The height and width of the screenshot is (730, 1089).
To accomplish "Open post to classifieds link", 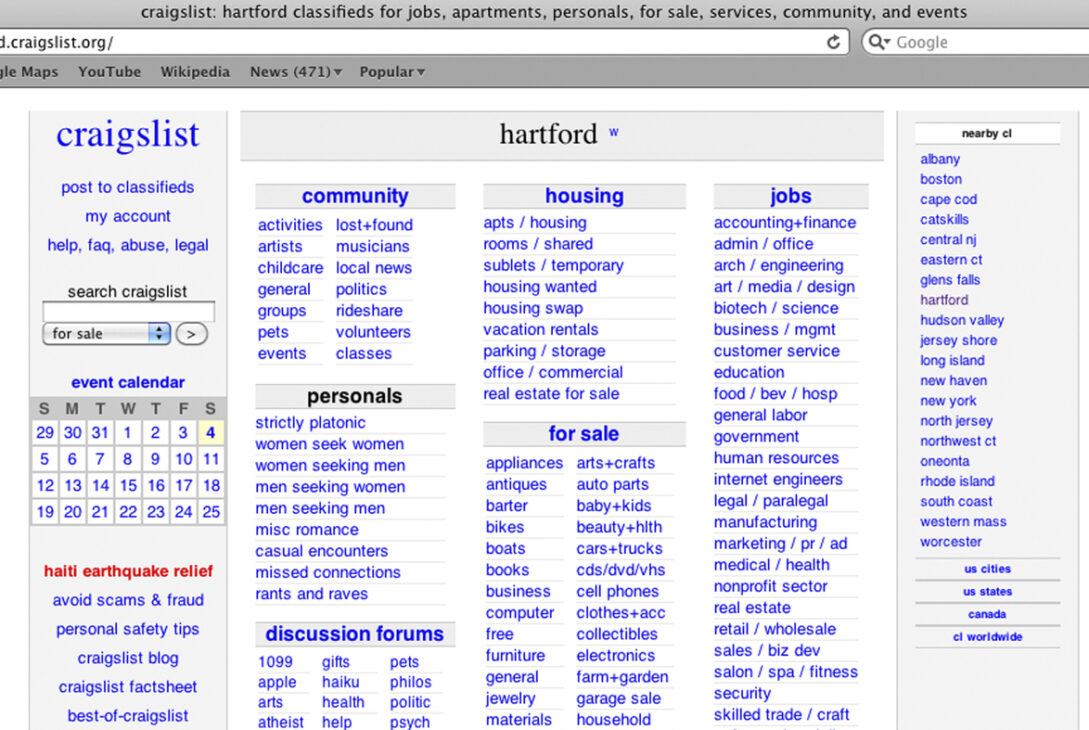I will (127, 187).
